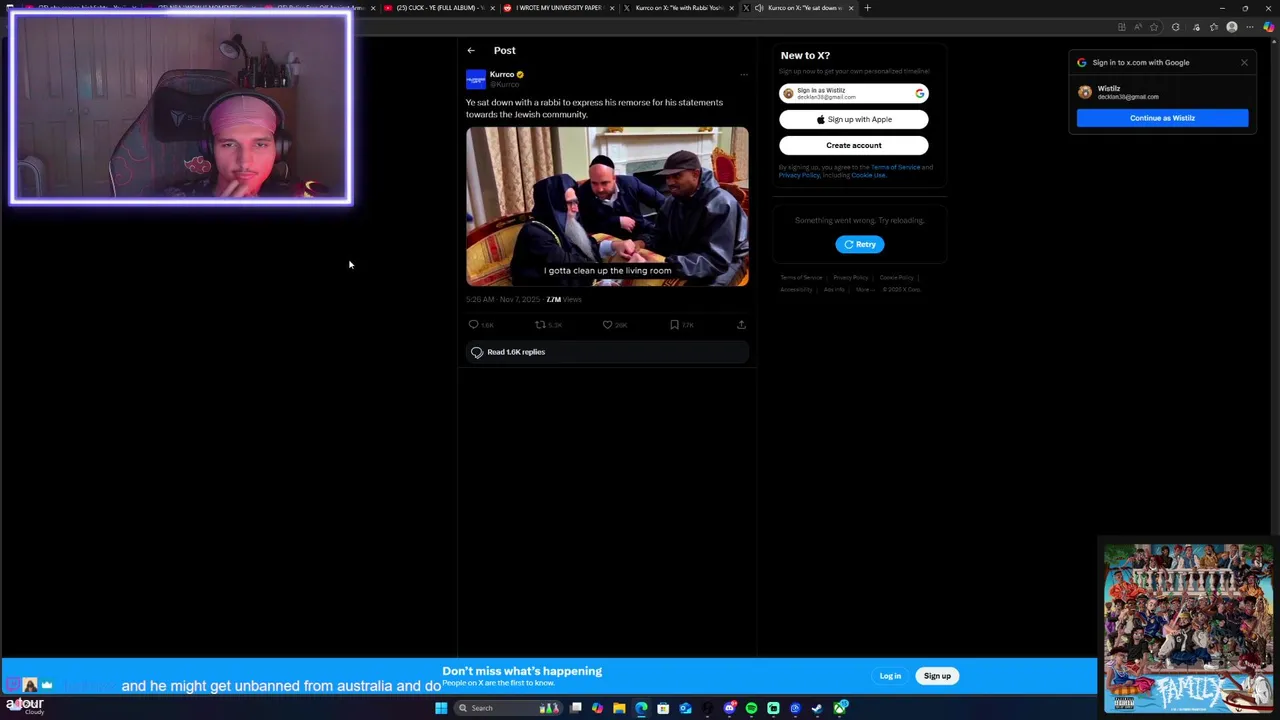Image resolution: width=1280 pixels, height=720 pixels.
Task: Like the post with the heart icon
Action: click(607, 325)
